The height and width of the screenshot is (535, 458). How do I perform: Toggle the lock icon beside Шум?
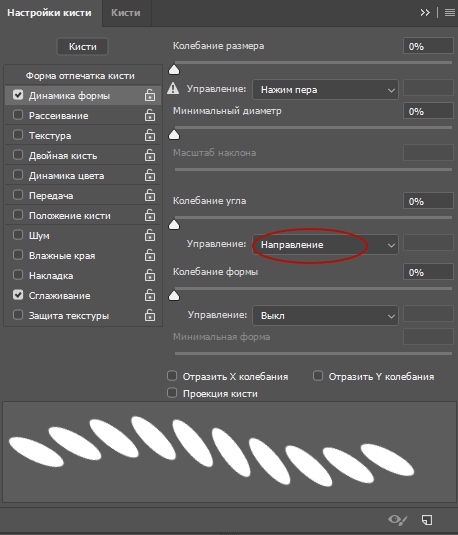150,235
